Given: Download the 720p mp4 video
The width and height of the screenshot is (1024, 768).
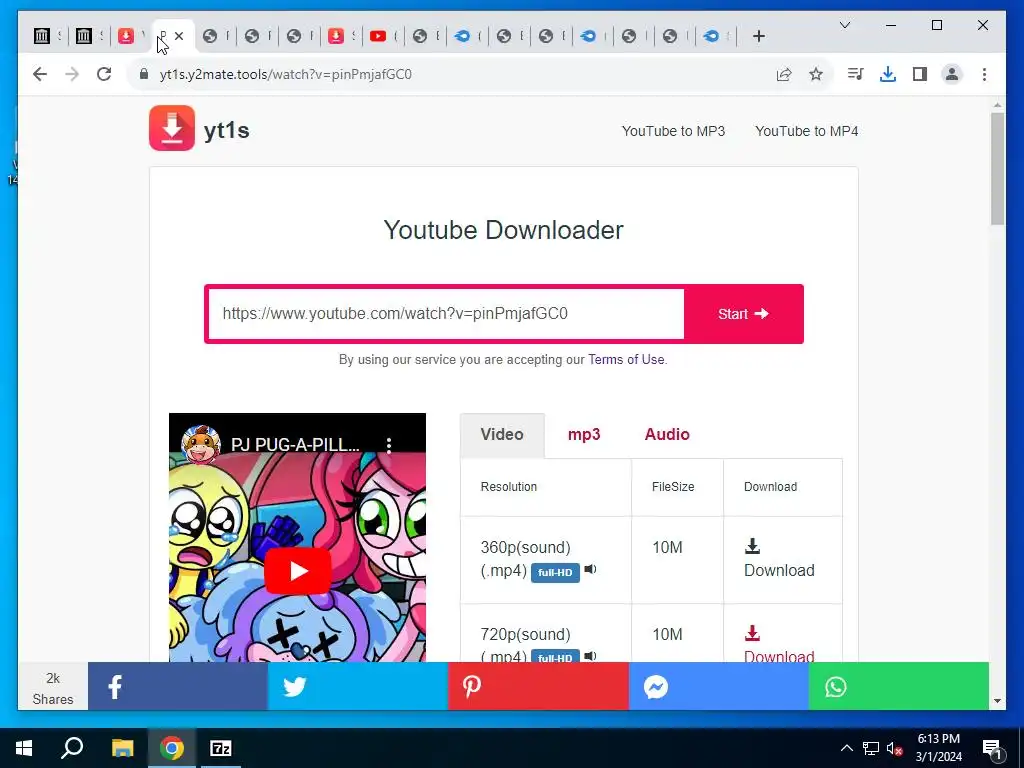Looking at the screenshot, I should 779,645.
